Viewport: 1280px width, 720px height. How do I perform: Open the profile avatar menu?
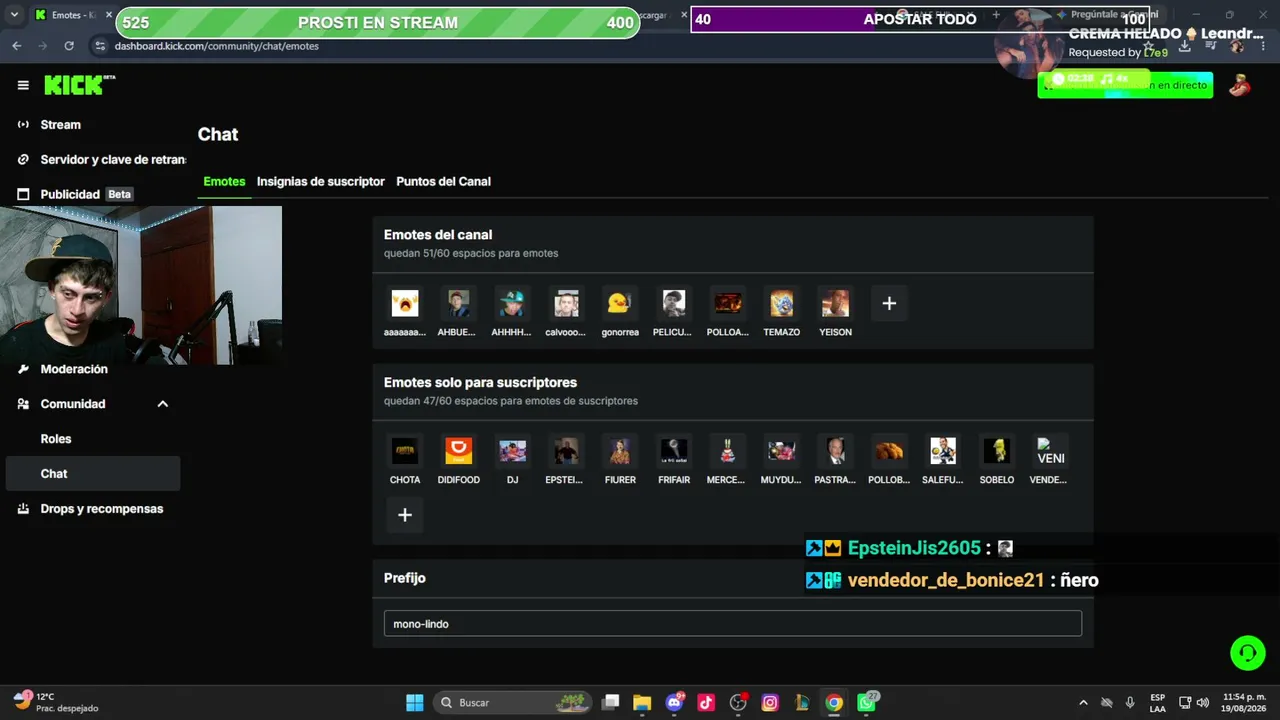coord(1240,85)
